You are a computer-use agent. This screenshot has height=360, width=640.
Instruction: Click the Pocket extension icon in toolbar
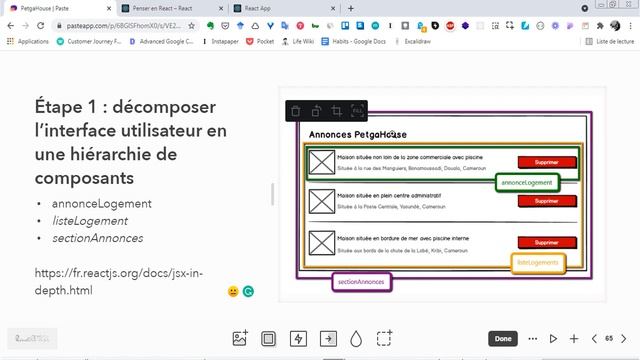225,26
